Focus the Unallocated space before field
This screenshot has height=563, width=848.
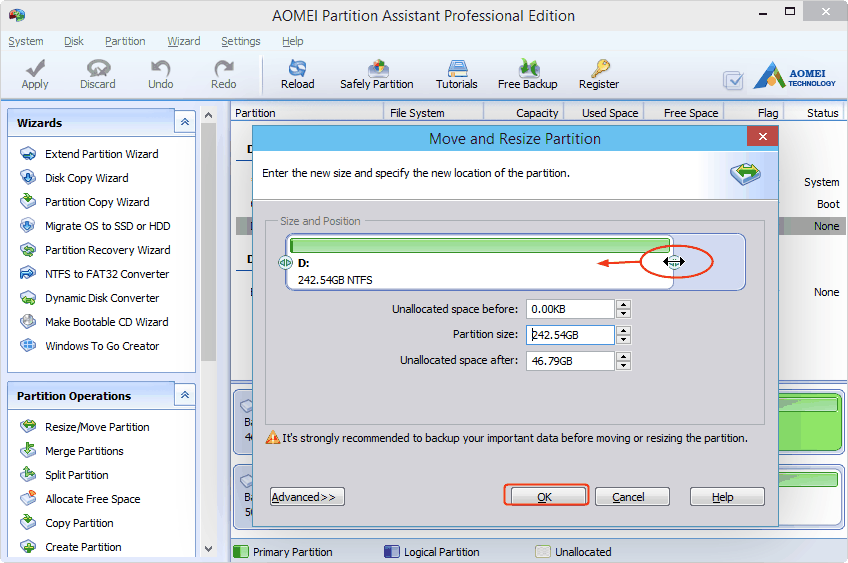point(570,309)
